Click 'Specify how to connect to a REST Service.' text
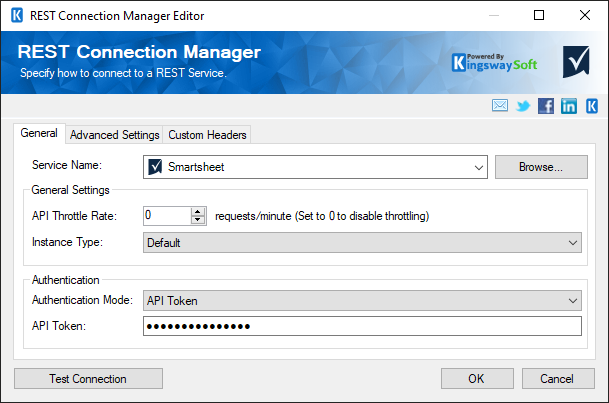The height and width of the screenshot is (403, 609). (x=123, y=73)
